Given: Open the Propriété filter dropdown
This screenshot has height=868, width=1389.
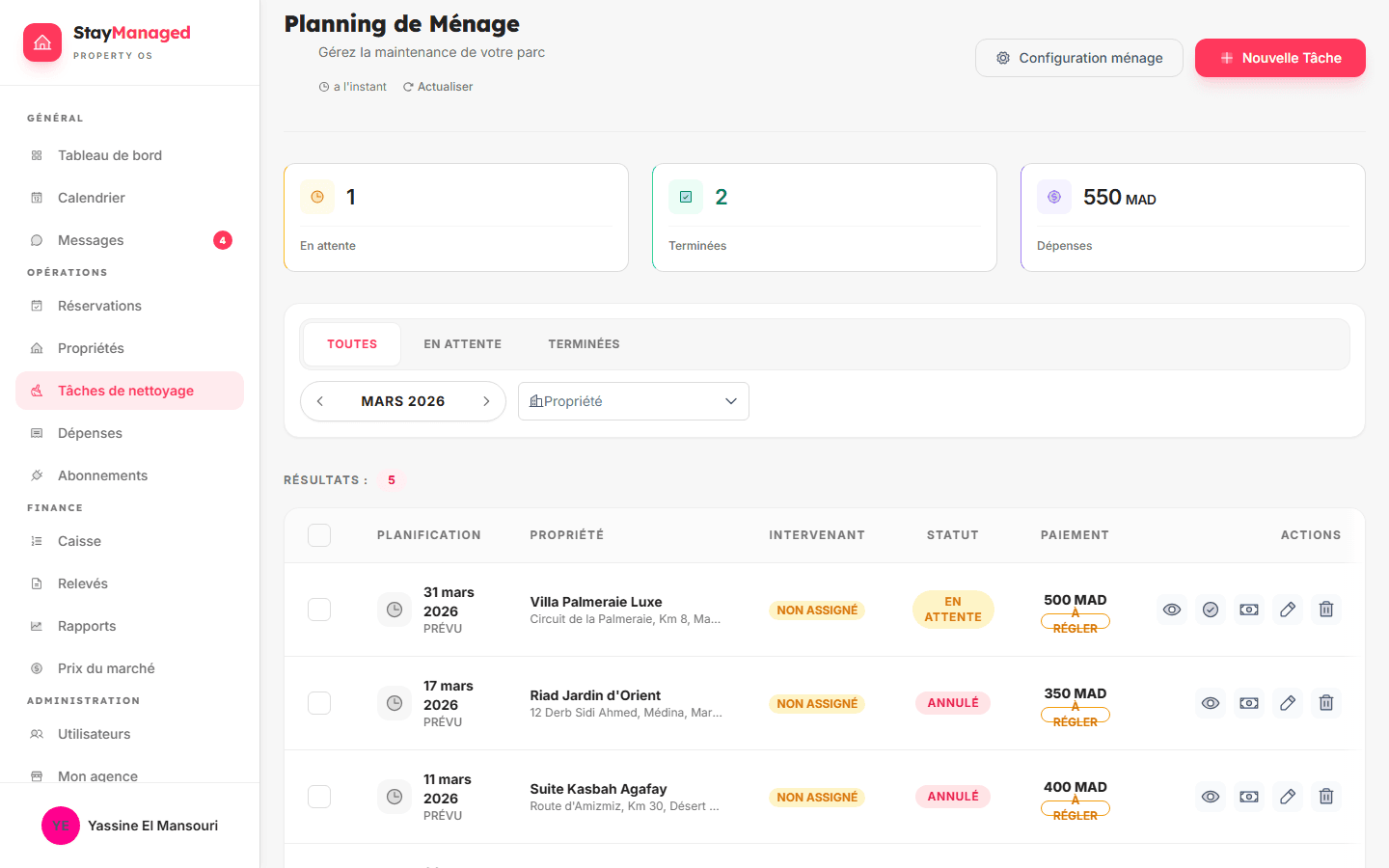Looking at the screenshot, I should pos(634,400).
